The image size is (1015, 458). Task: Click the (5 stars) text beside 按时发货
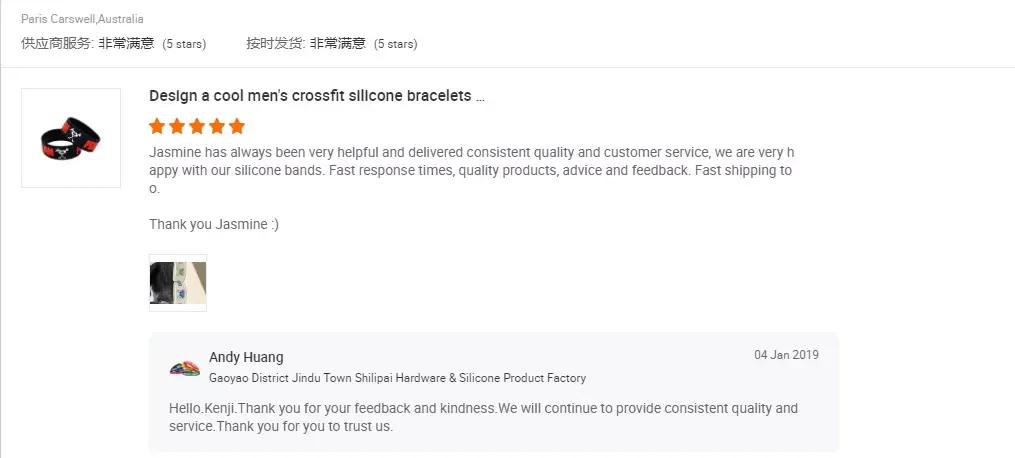coord(395,44)
